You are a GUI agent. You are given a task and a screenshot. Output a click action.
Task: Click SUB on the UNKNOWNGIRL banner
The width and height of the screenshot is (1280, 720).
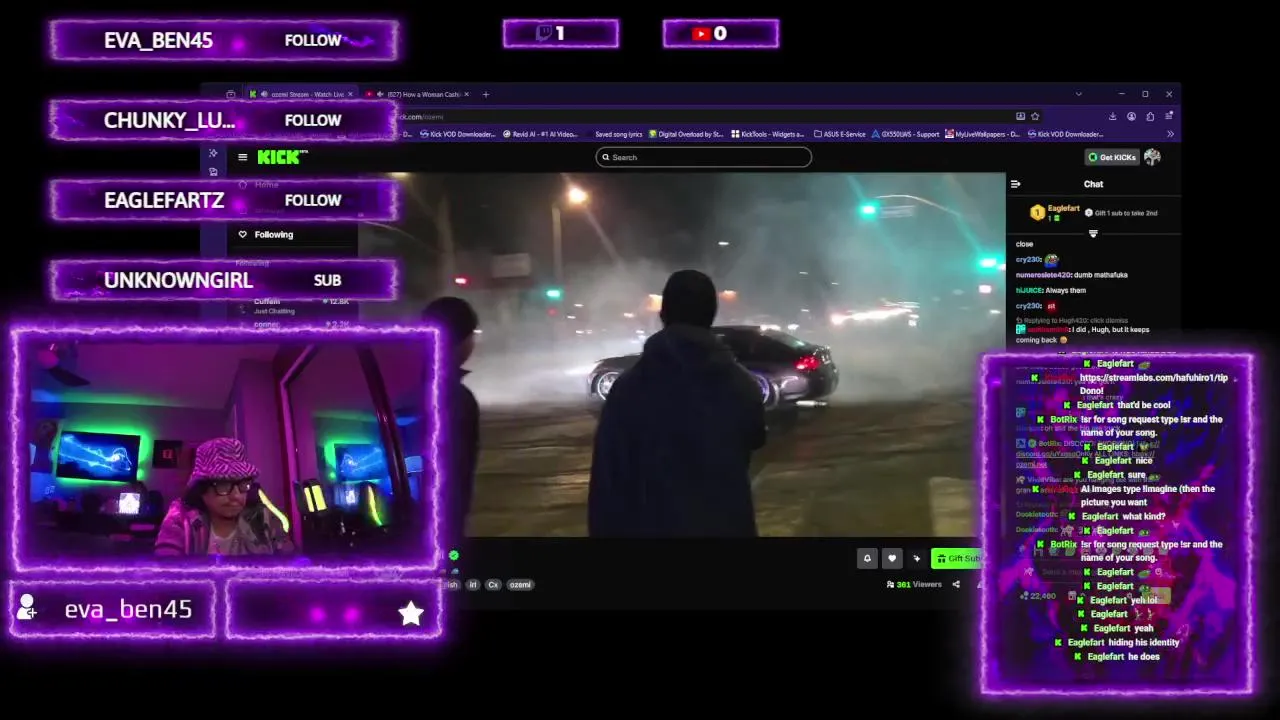(327, 280)
